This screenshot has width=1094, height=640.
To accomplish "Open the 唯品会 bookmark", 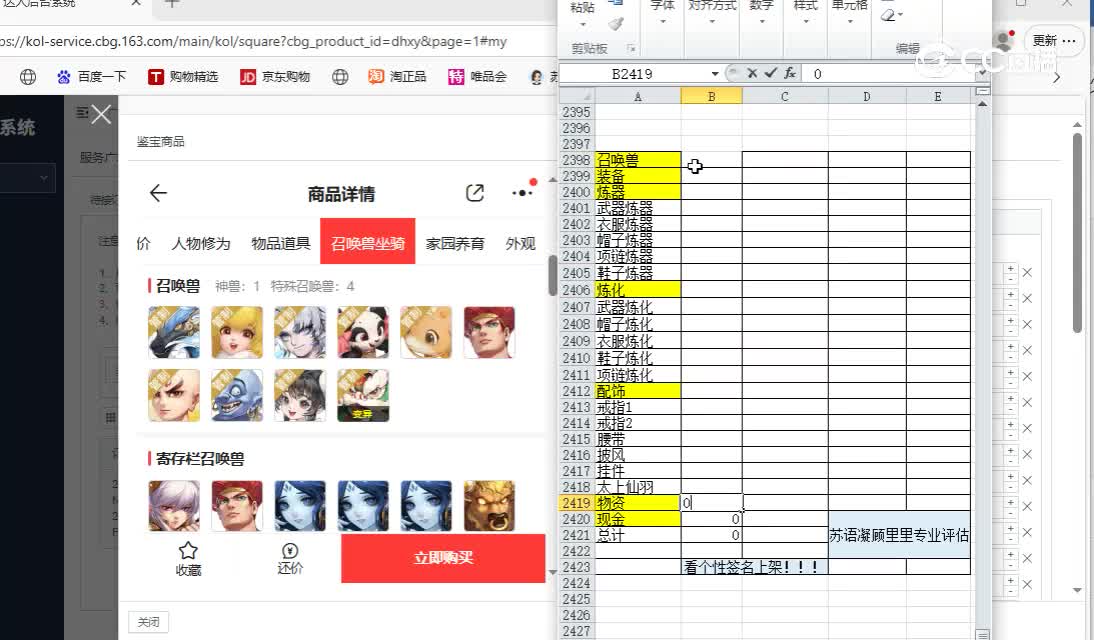I will (477, 77).
